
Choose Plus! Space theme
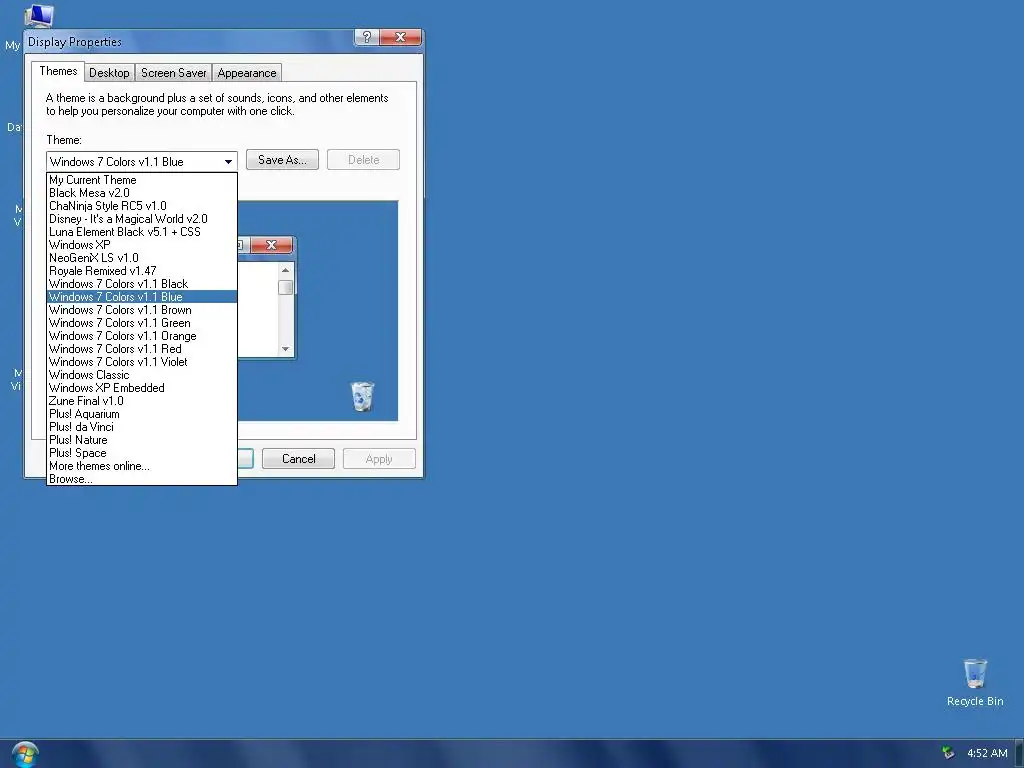[x=142, y=453]
